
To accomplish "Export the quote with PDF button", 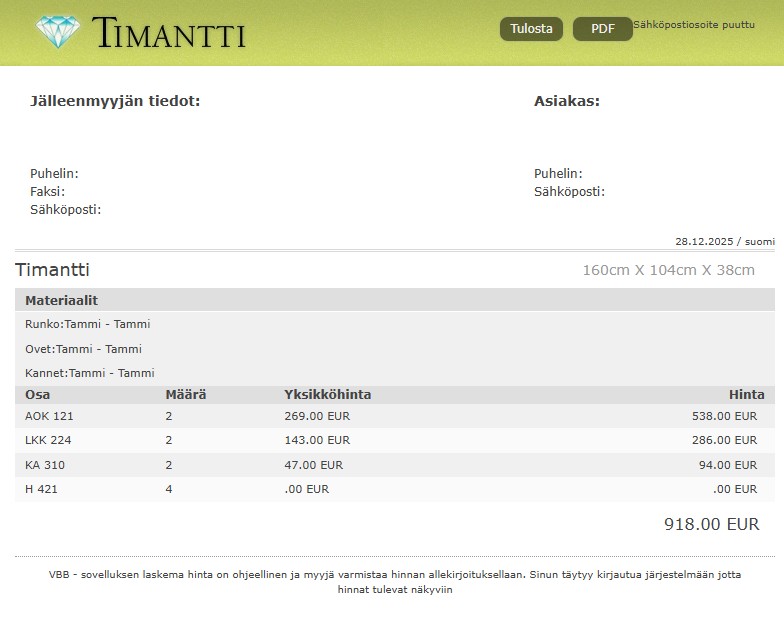I will (x=602, y=29).
